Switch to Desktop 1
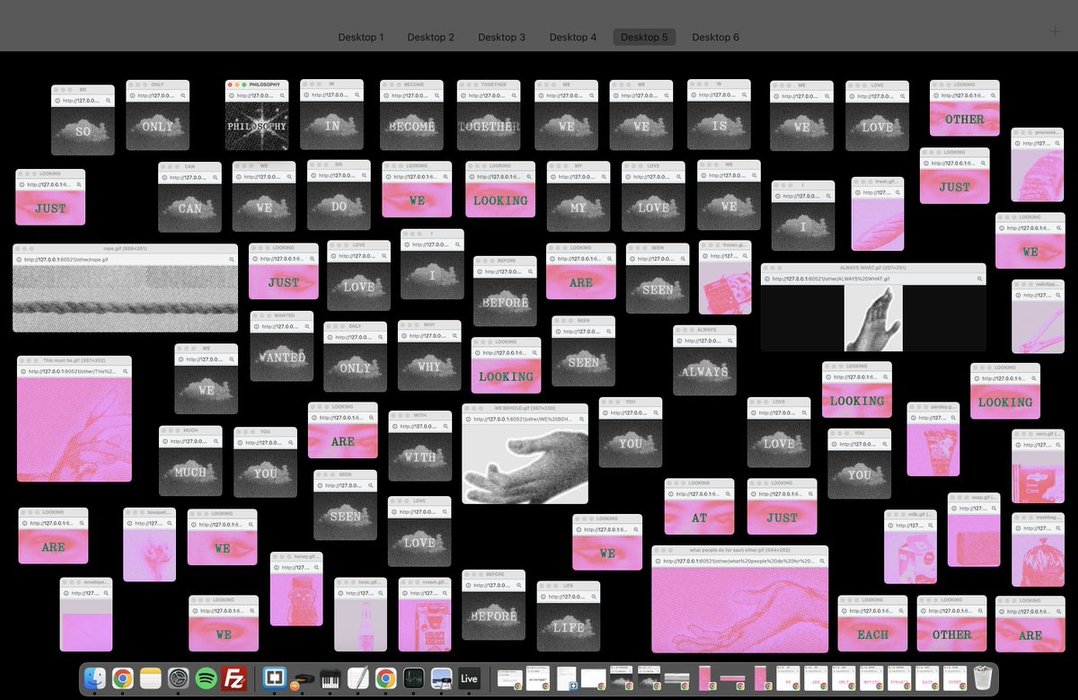Screen dimensions: 1078x700 pyautogui.click(x=361, y=37)
